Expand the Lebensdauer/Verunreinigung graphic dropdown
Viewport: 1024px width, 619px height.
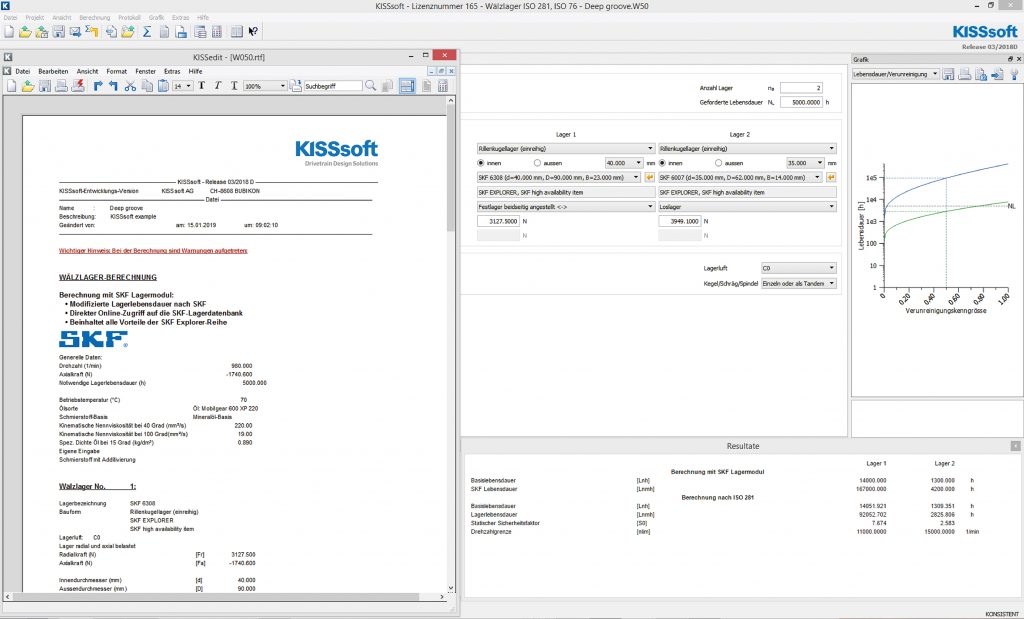(x=934, y=74)
